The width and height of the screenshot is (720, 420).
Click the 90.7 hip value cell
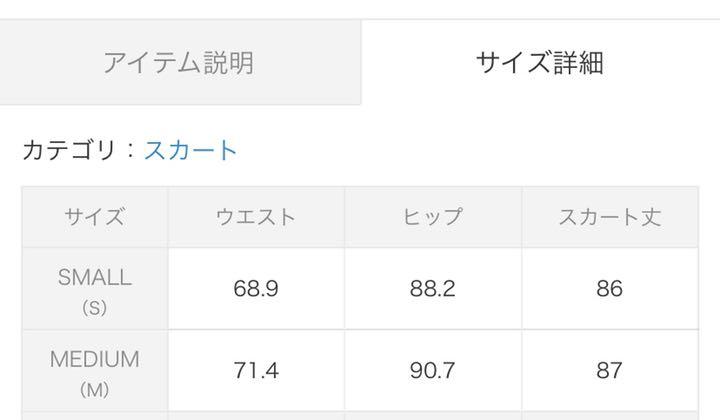point(433,370)
